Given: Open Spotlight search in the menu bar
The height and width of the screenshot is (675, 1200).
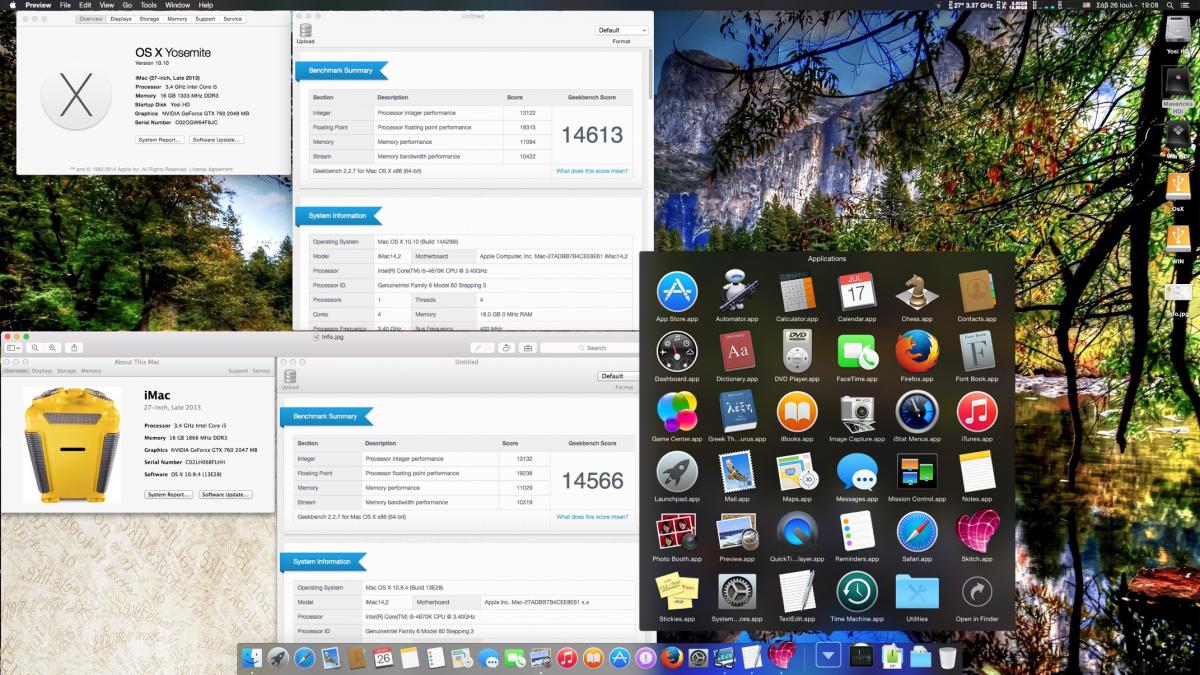Looking at the screenshot, I should click(x=1171, y=5).
